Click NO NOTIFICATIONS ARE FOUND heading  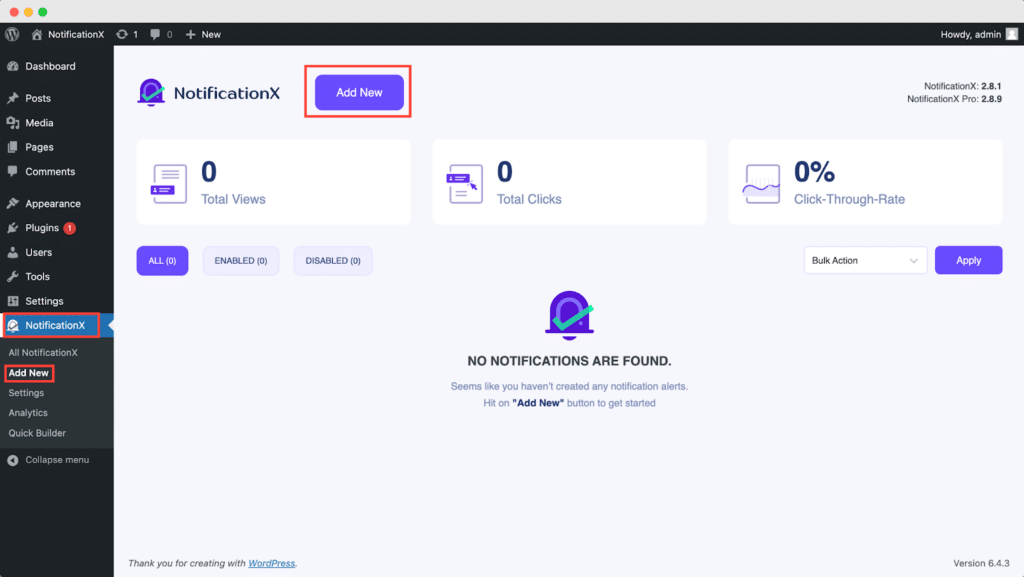pyautogui.click(x=569, y=361)
